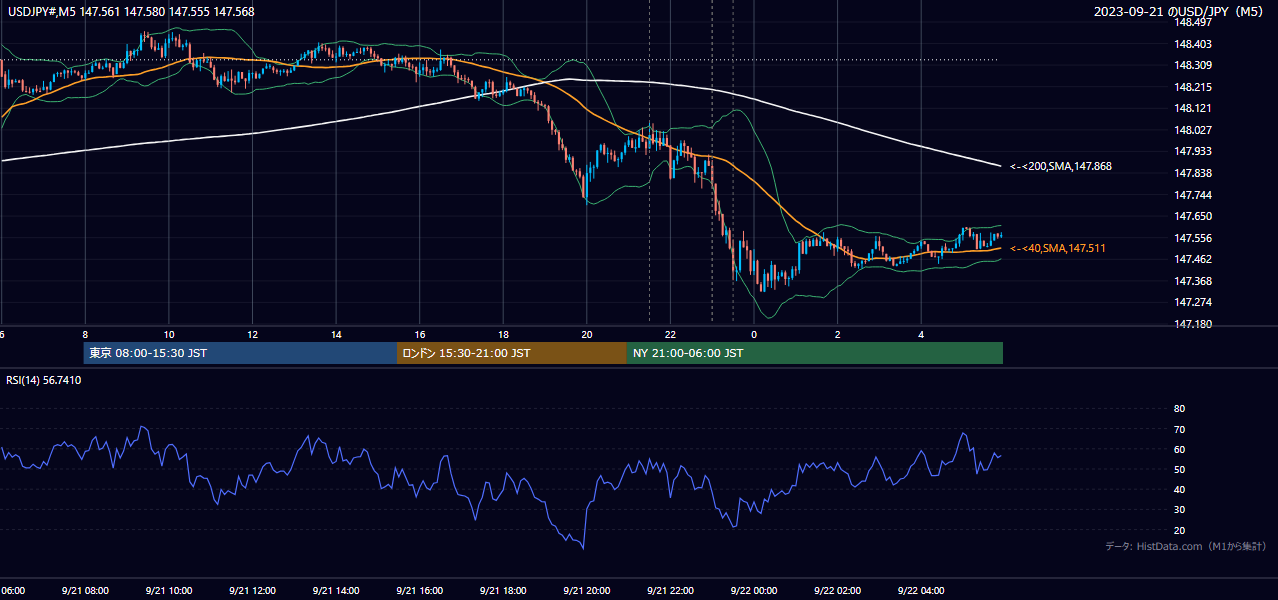
Task: Click the HistData.com data source credit
Action: (1185, 546)
